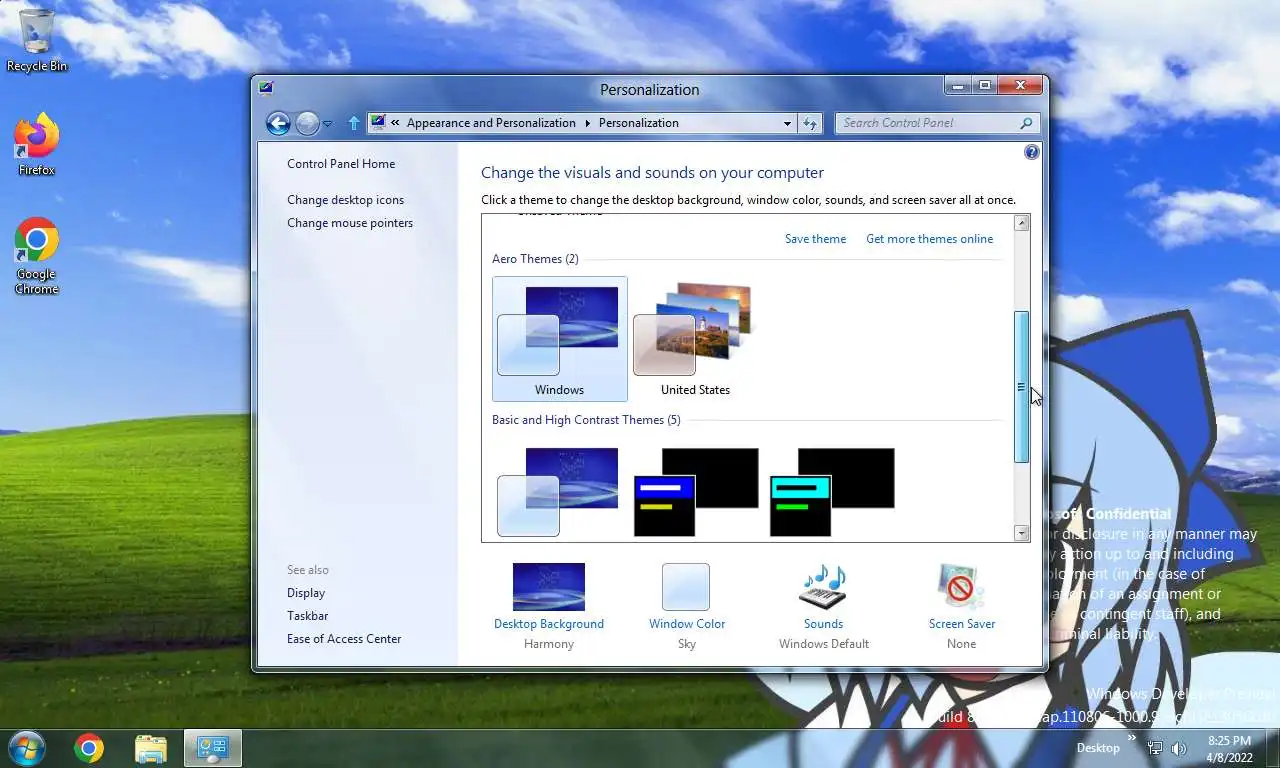Minimize the Personalization window
The height and width of the screenshot is (768, 1280).
point(958,86)
